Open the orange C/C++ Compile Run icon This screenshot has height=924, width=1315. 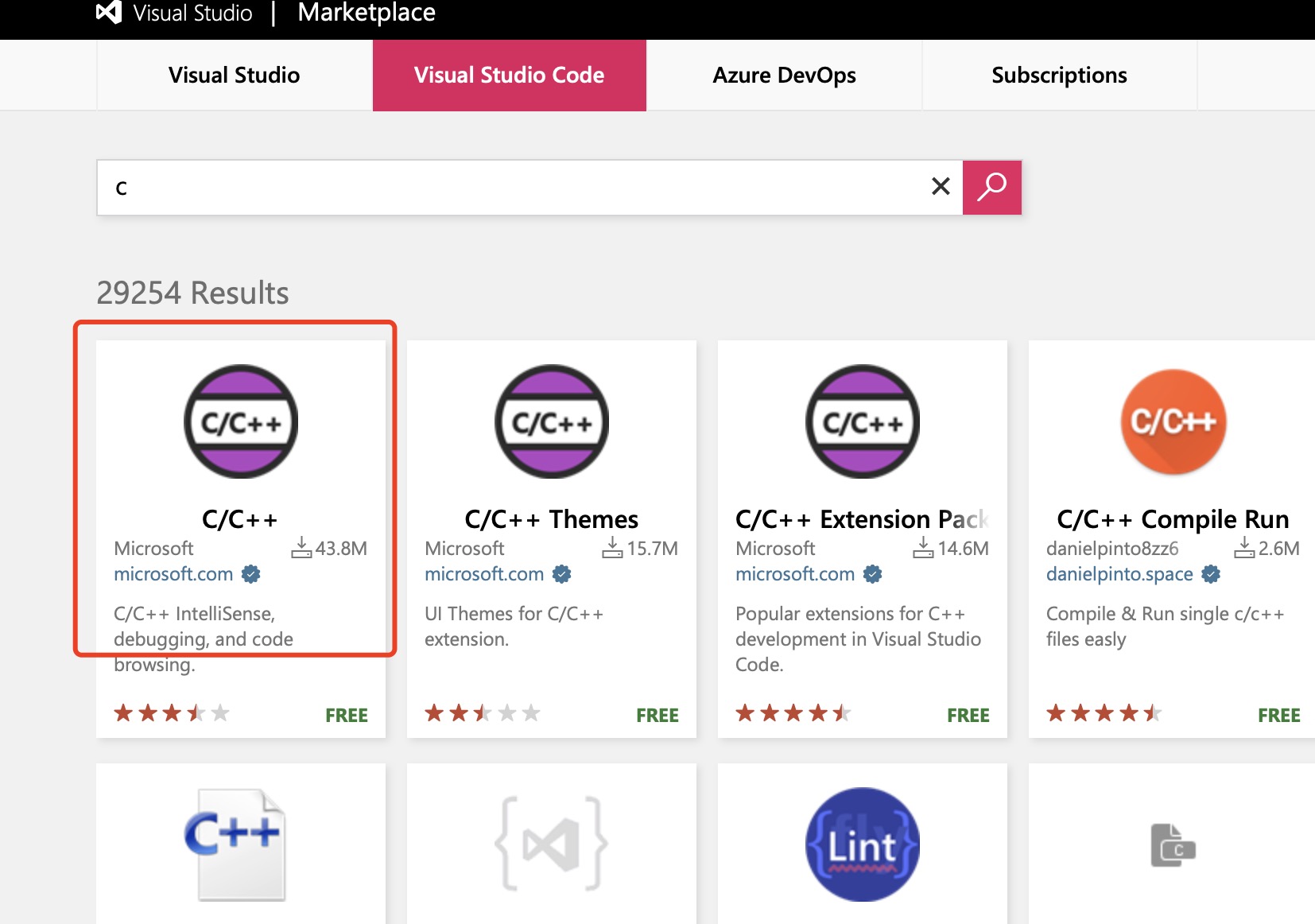point(1173,421)
